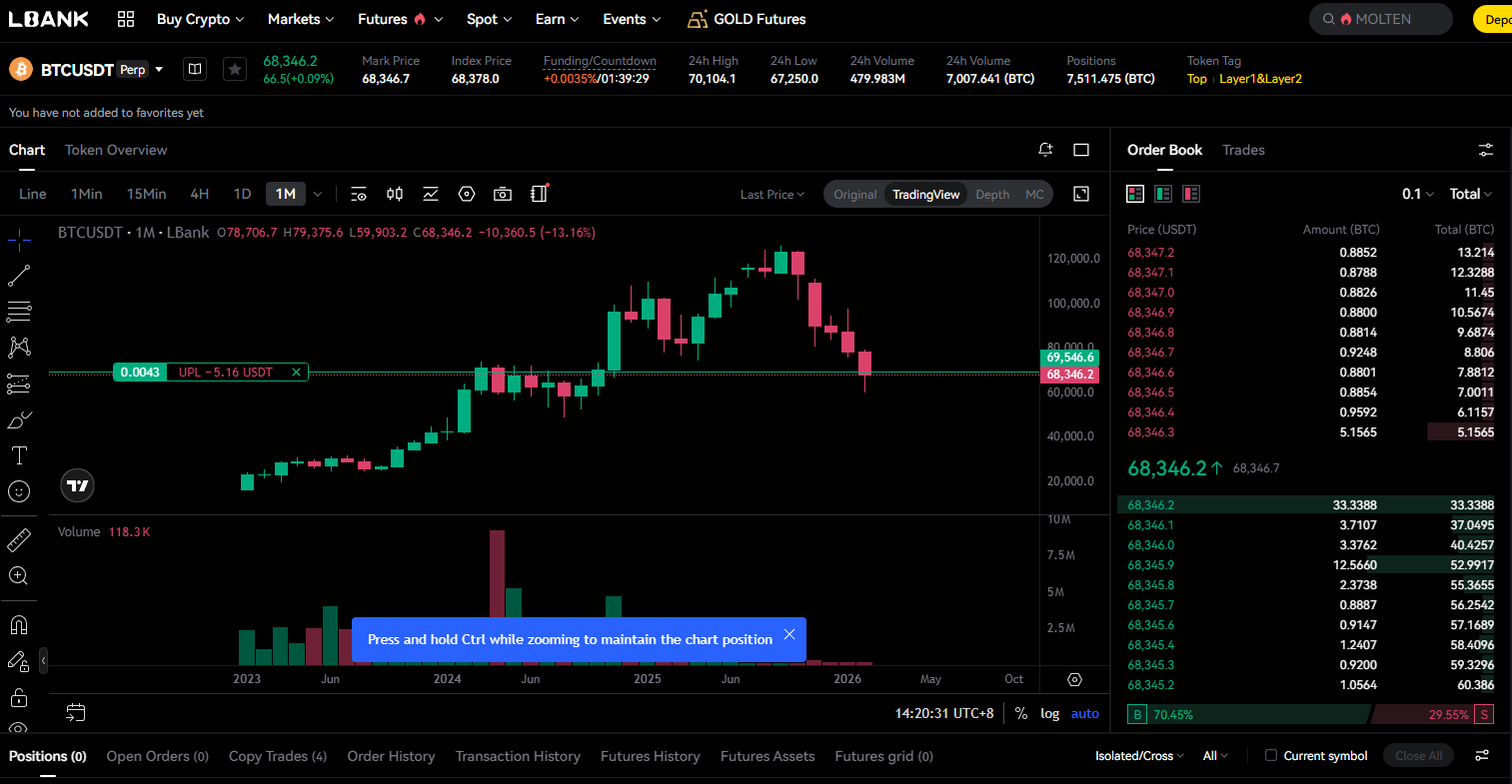Take a chart snapshot with camera icon
The height and width of the screenshot is (784, 1512).
pyautogui.click(x=503, y=194)
